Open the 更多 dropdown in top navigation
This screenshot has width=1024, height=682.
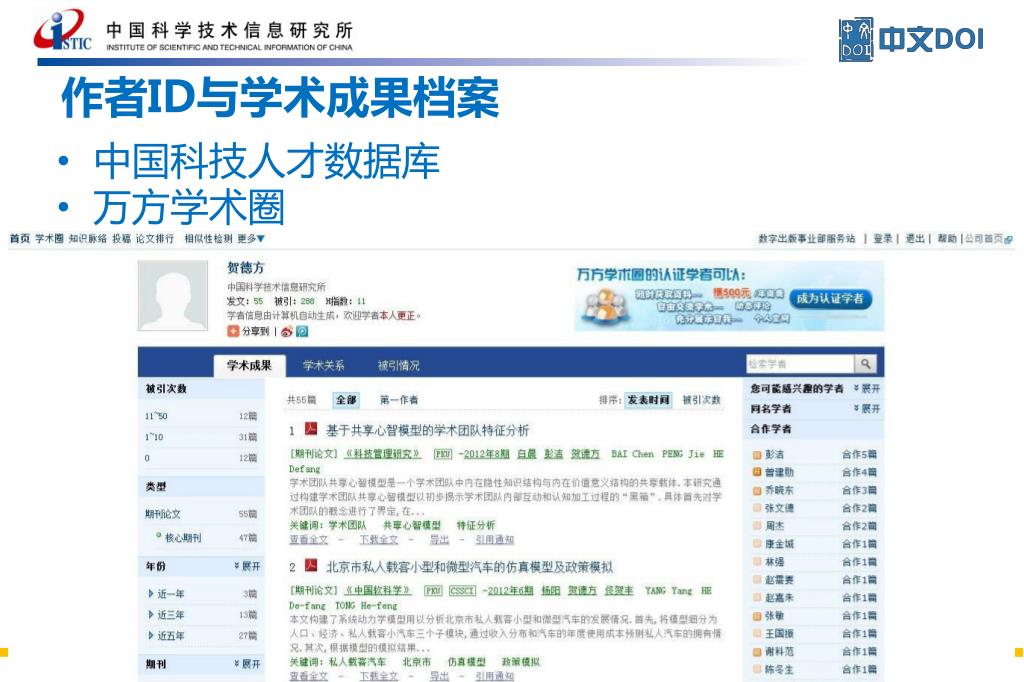pyautogui.click(x=251, y=239)
